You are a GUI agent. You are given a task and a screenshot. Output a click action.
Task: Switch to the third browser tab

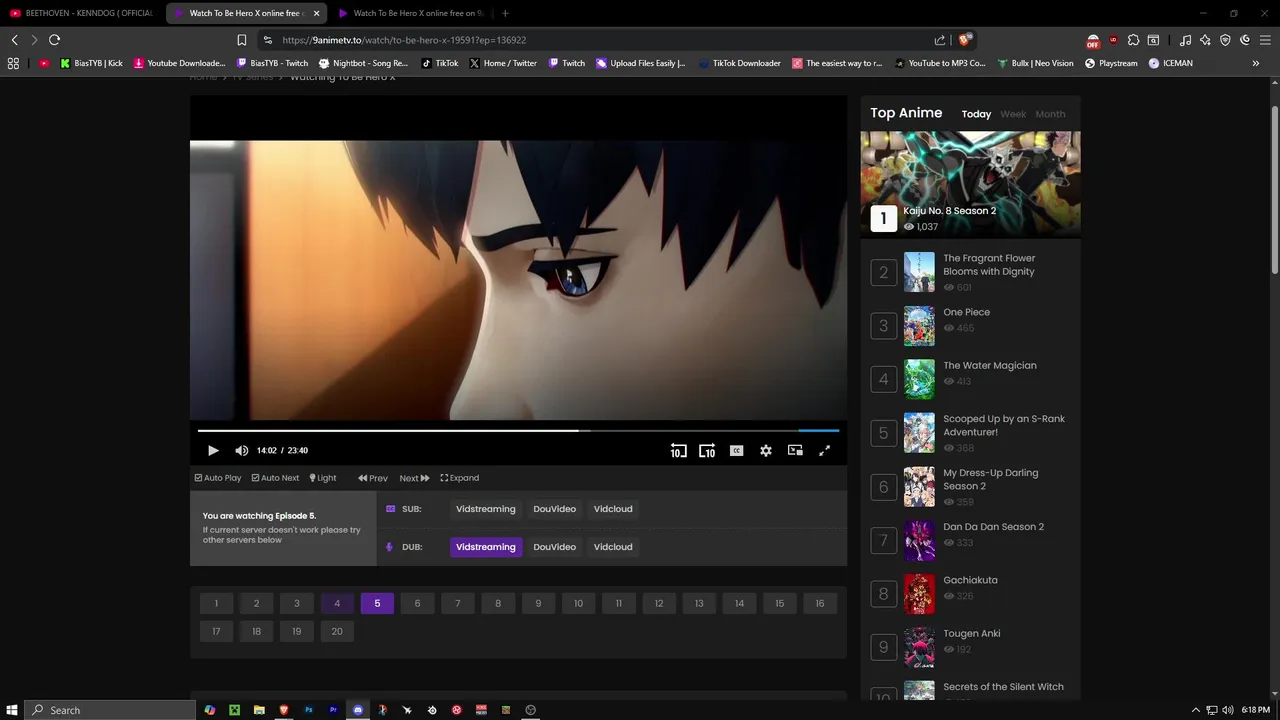point(410,13)
